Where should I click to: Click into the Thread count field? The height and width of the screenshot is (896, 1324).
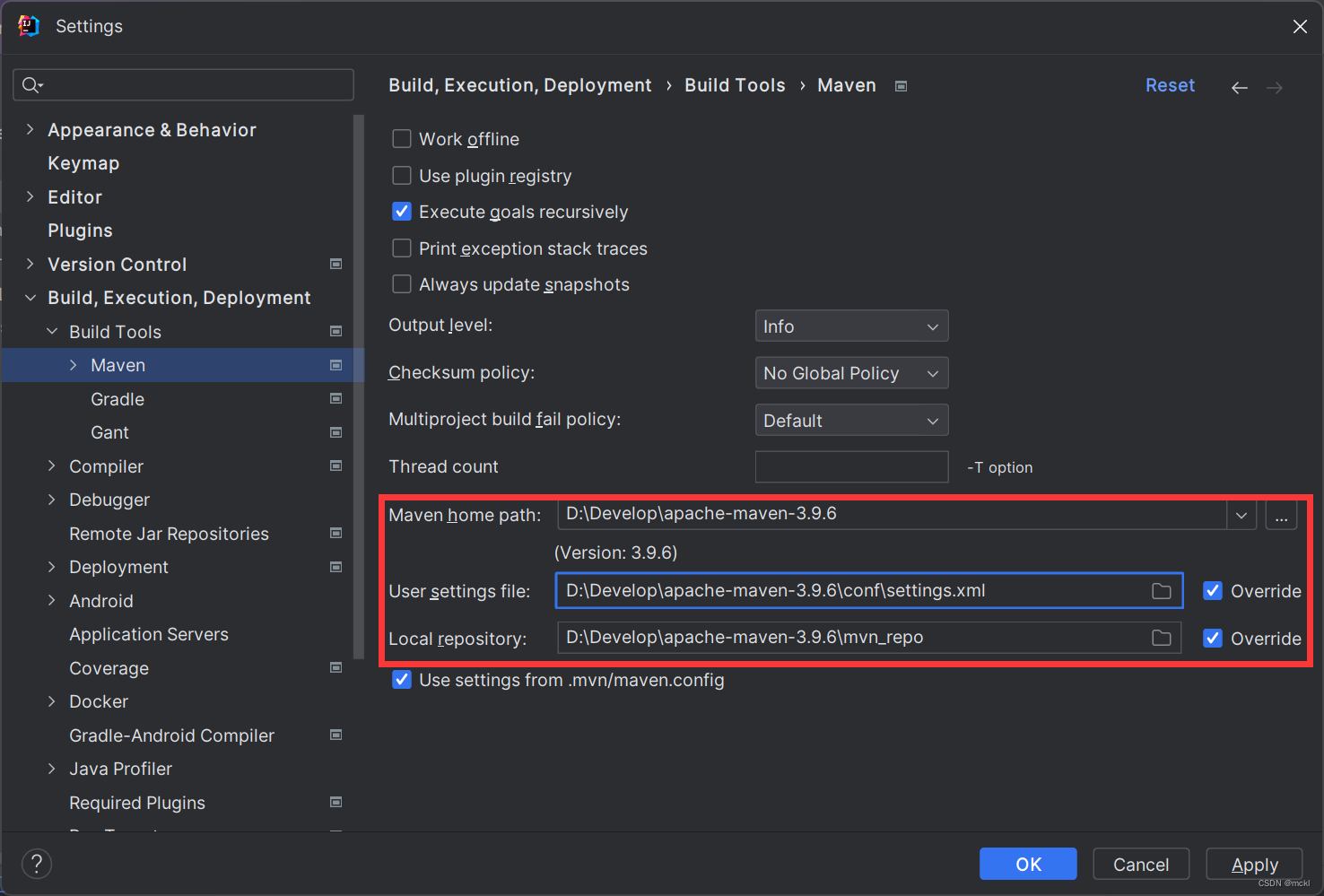851,466
